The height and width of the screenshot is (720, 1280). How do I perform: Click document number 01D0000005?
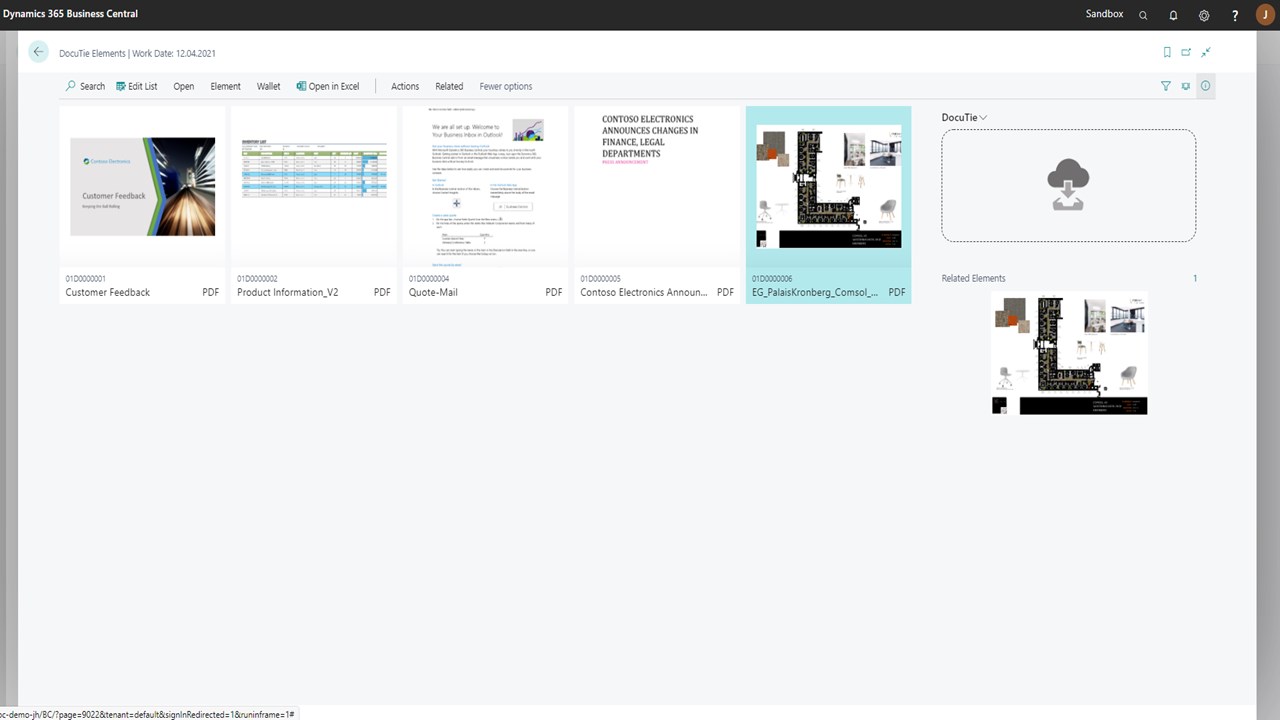600,279
